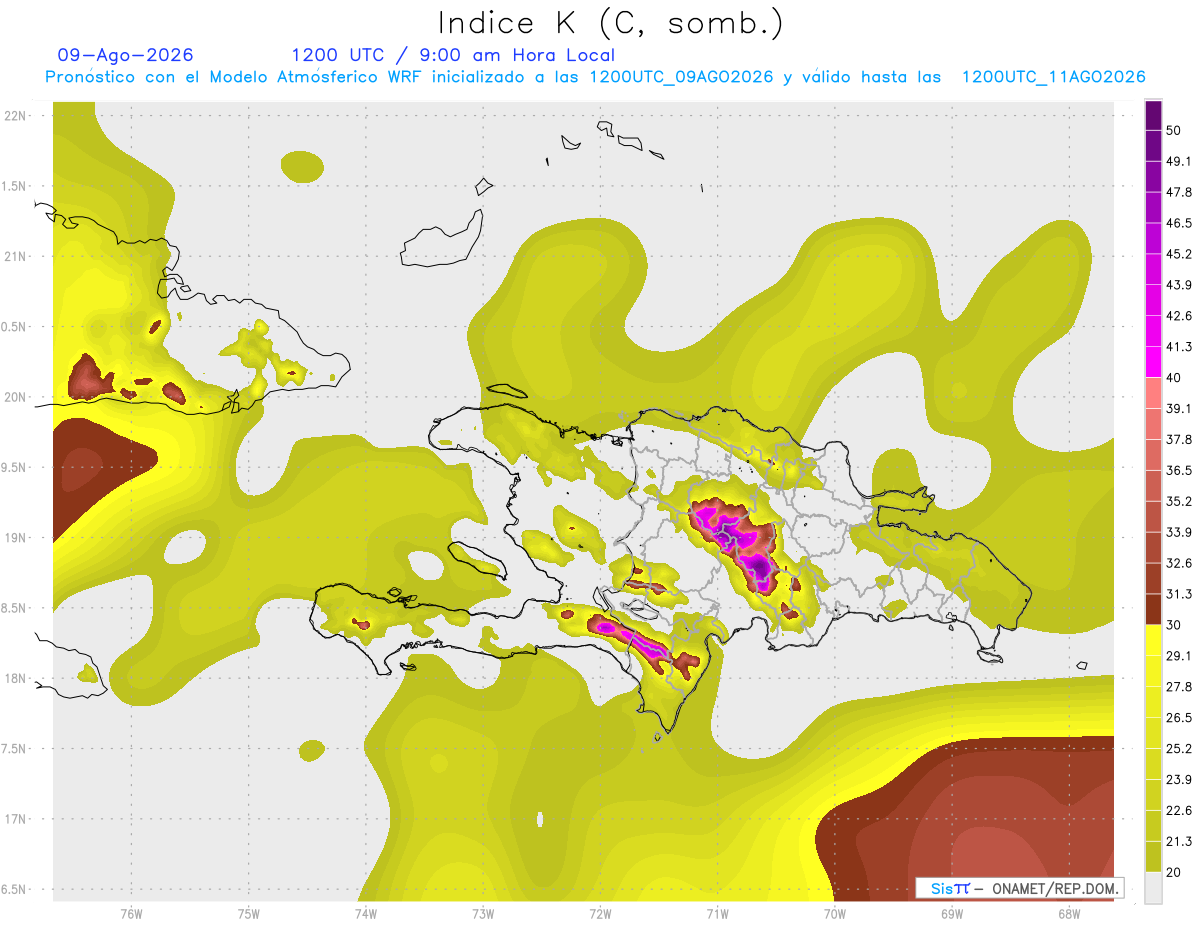
Task: Click the "42.6" value on the color scale
Action: (1179, 316)
